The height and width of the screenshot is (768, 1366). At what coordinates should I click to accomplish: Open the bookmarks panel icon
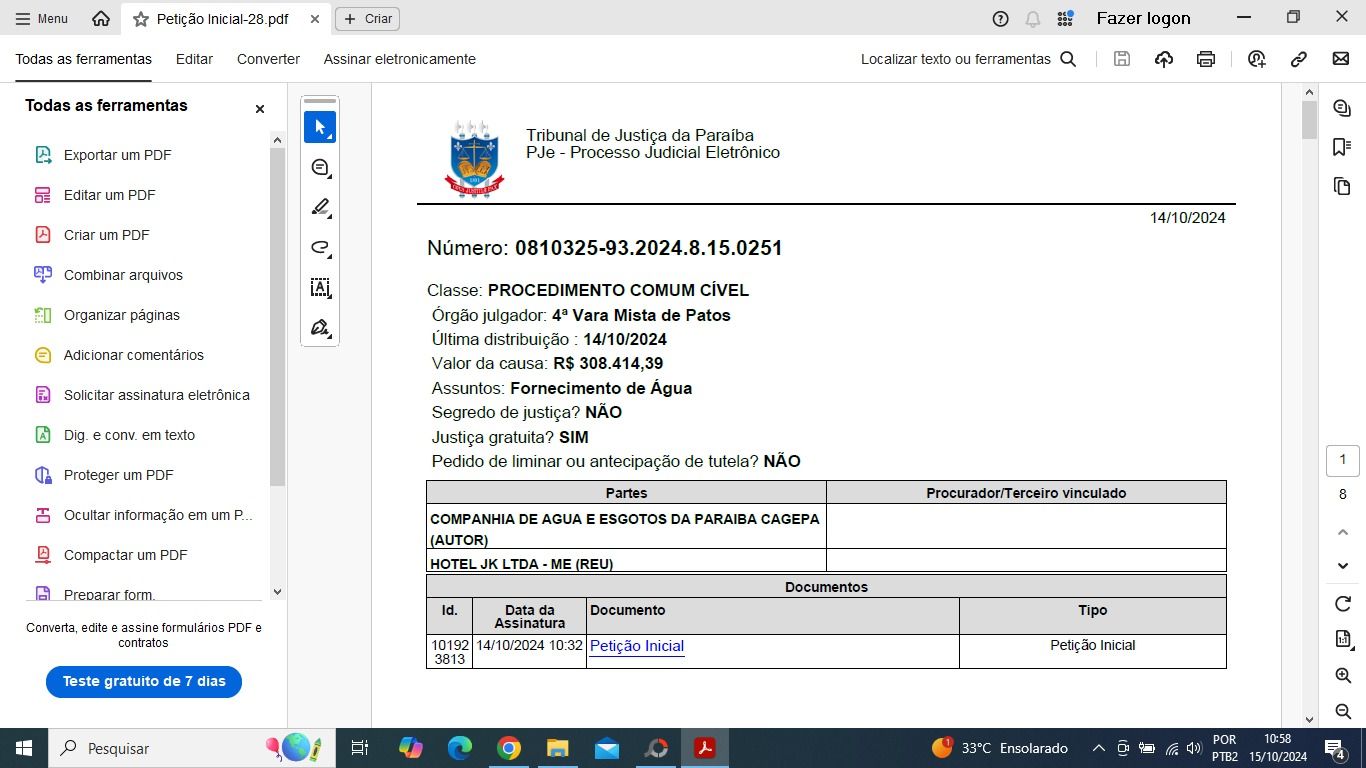[1342, 147]
